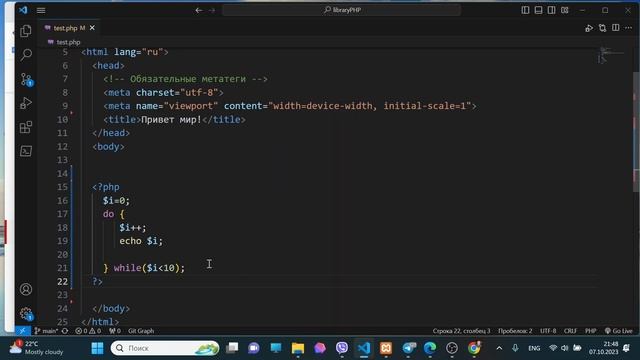
Task: Change file encoding via UTF-8
Action: click(x=548, y=331)
